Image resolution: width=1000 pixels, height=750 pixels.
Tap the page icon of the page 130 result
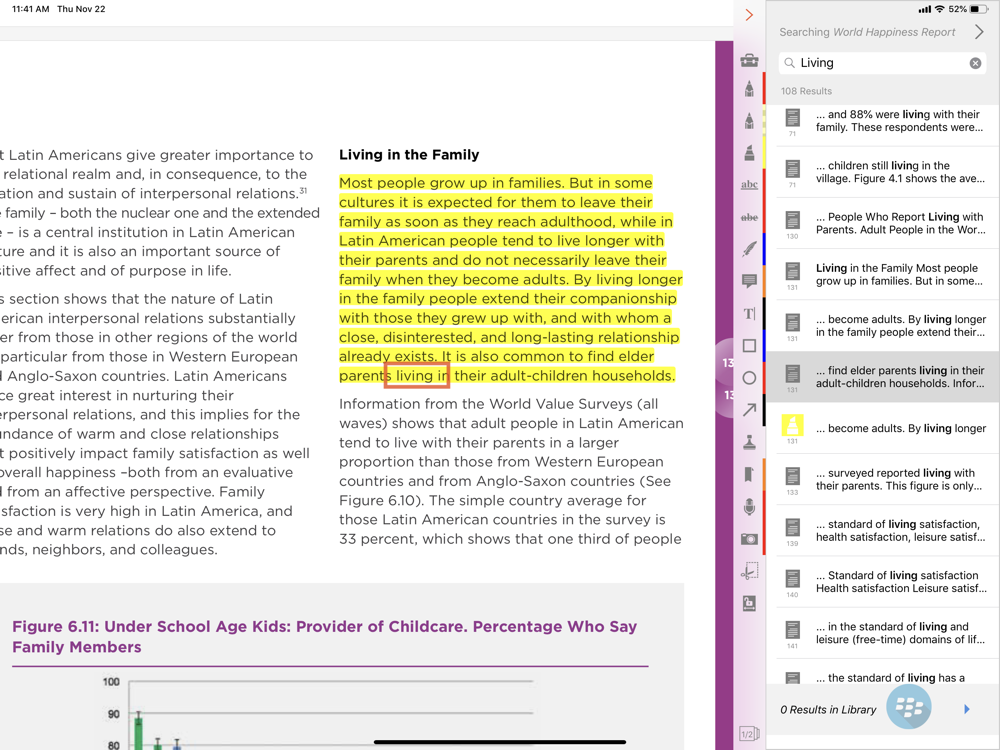[x=793, y=220]
